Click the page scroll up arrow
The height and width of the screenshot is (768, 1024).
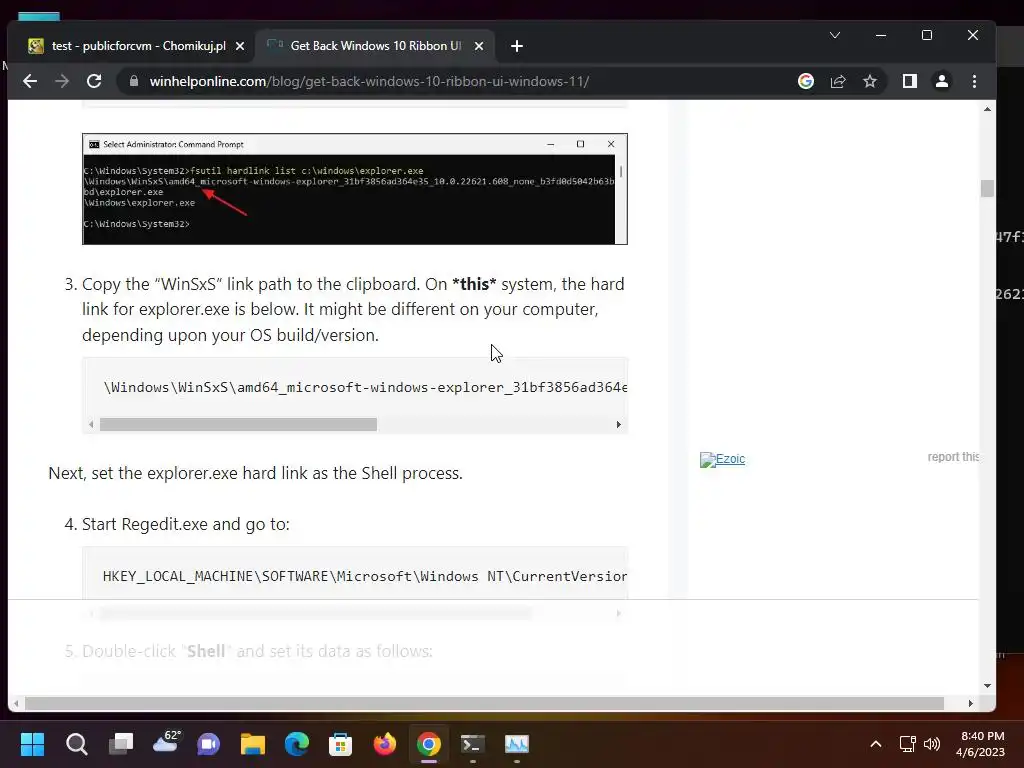tap(987, 109)
